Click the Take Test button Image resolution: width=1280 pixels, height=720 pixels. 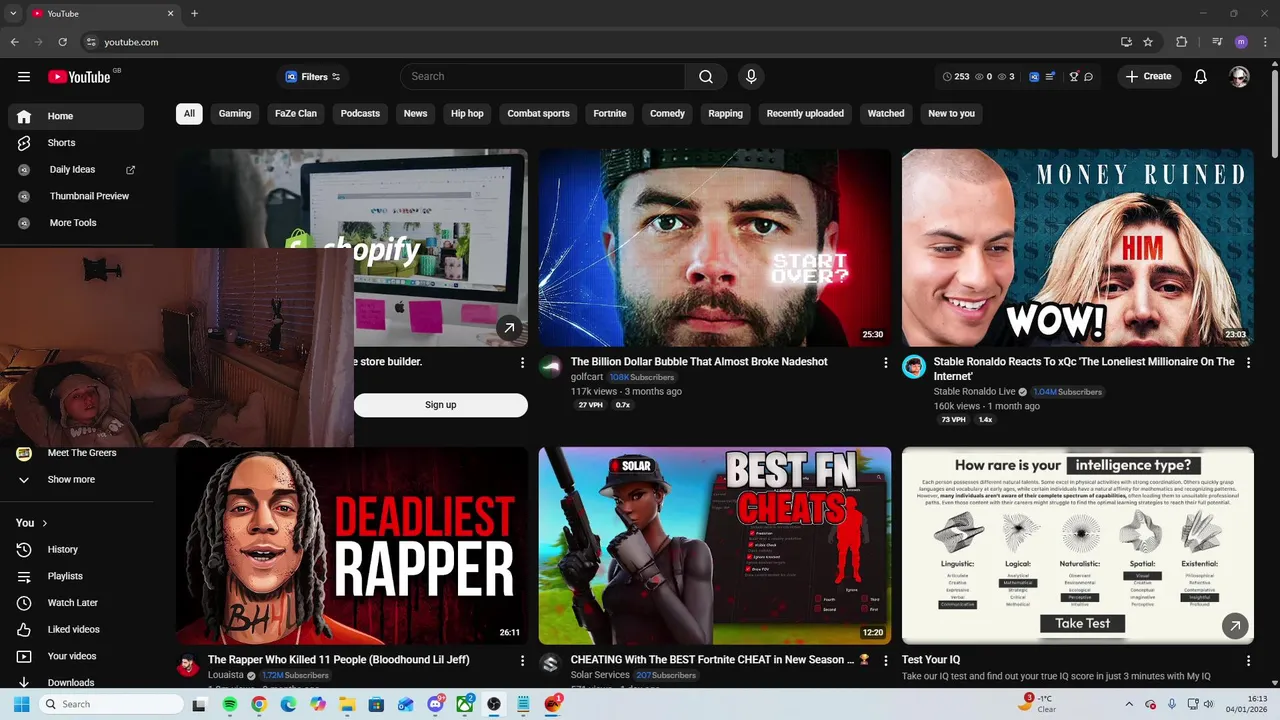point(1082,623)
